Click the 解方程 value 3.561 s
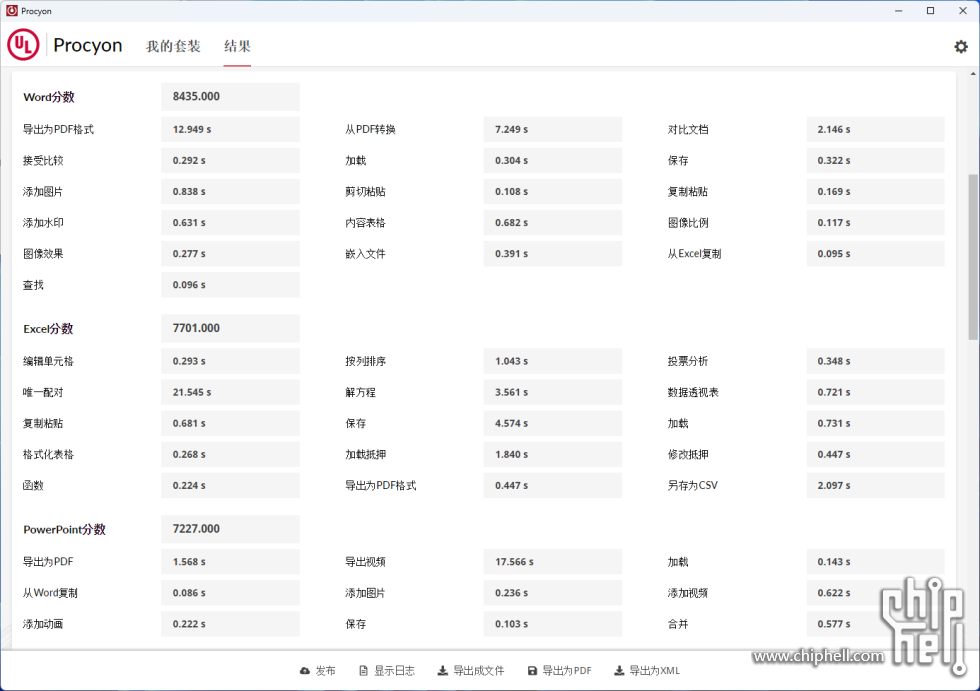The width and height of the screenshot is (980, 691). pyautogui.click(x=552, y=392)
